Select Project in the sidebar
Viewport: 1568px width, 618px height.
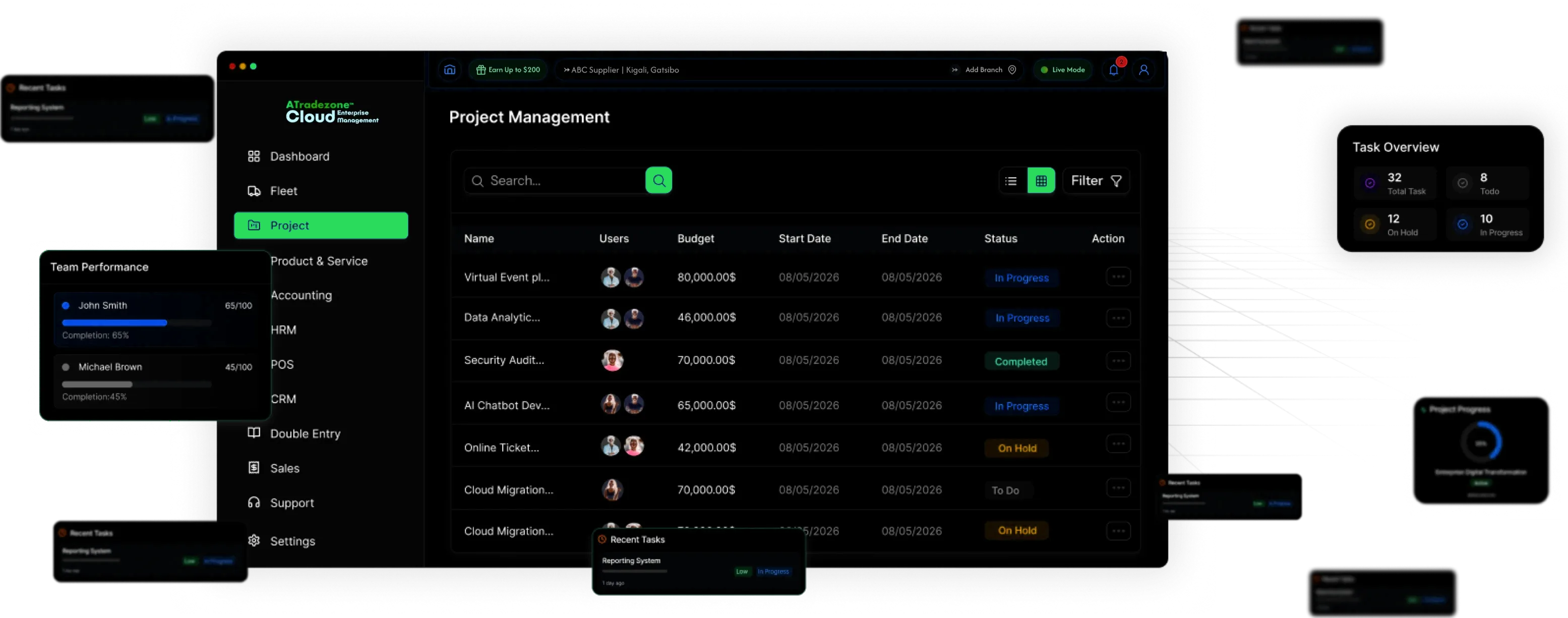(x=321, y=226)
